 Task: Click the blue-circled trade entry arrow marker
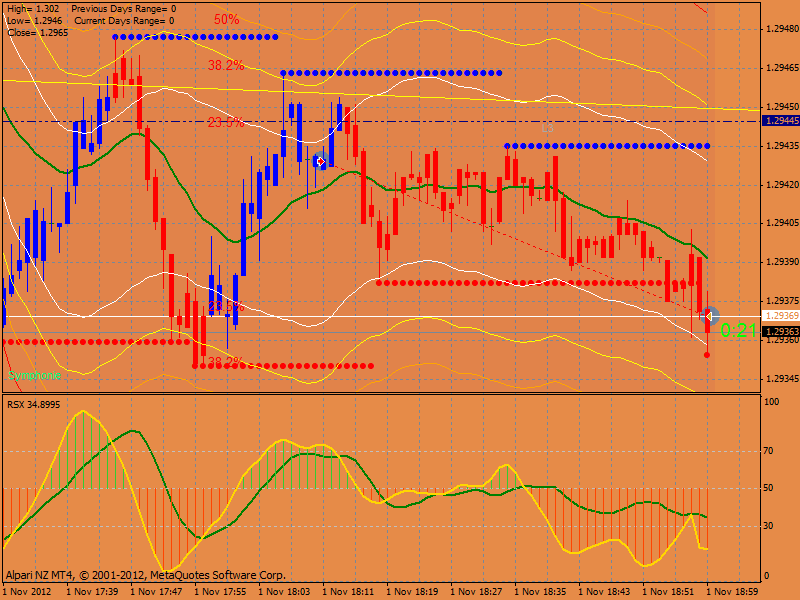(x=320, y=162)
